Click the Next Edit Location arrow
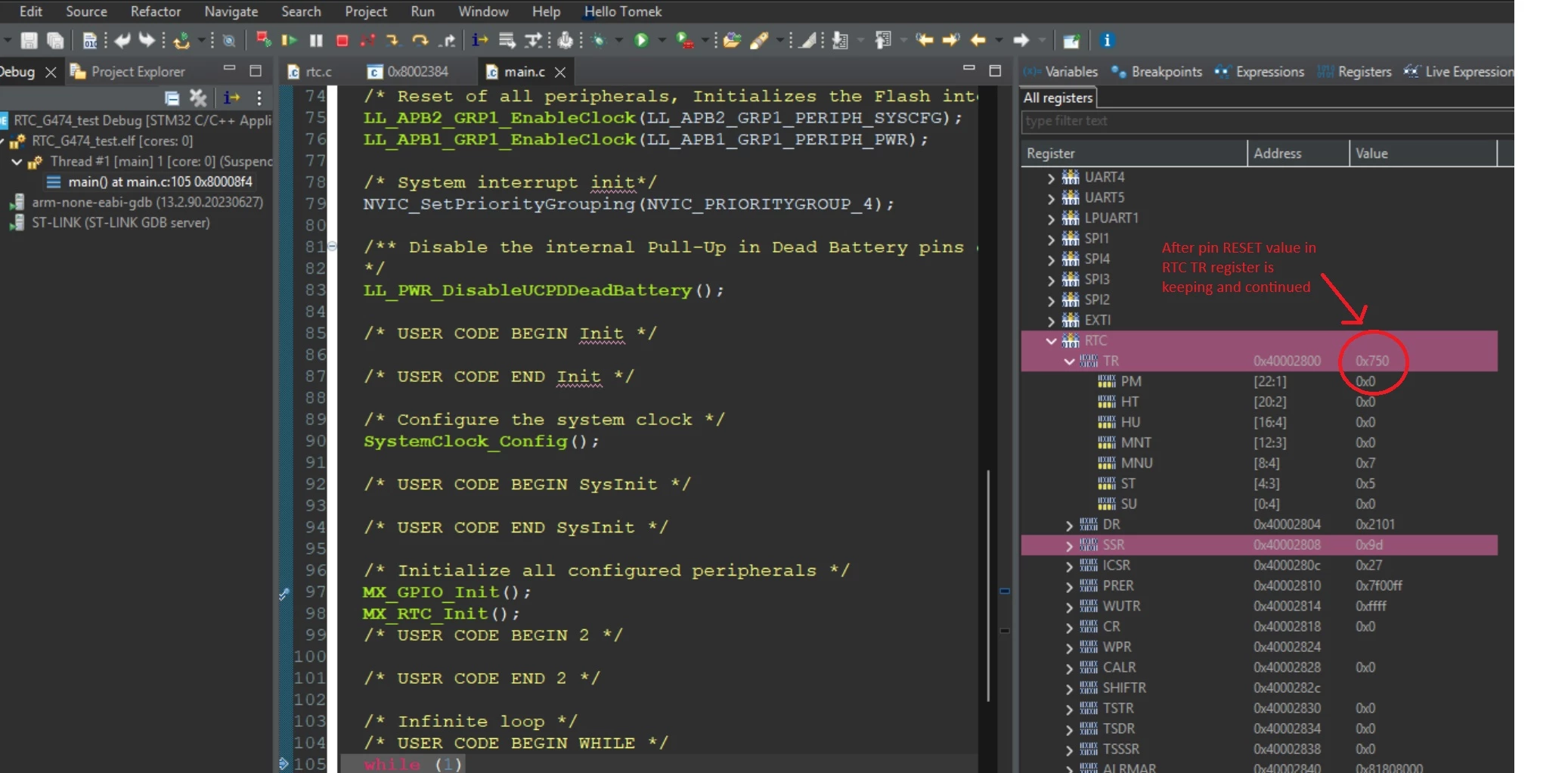Screen dimensions: 1568x773 click(951, 40)
